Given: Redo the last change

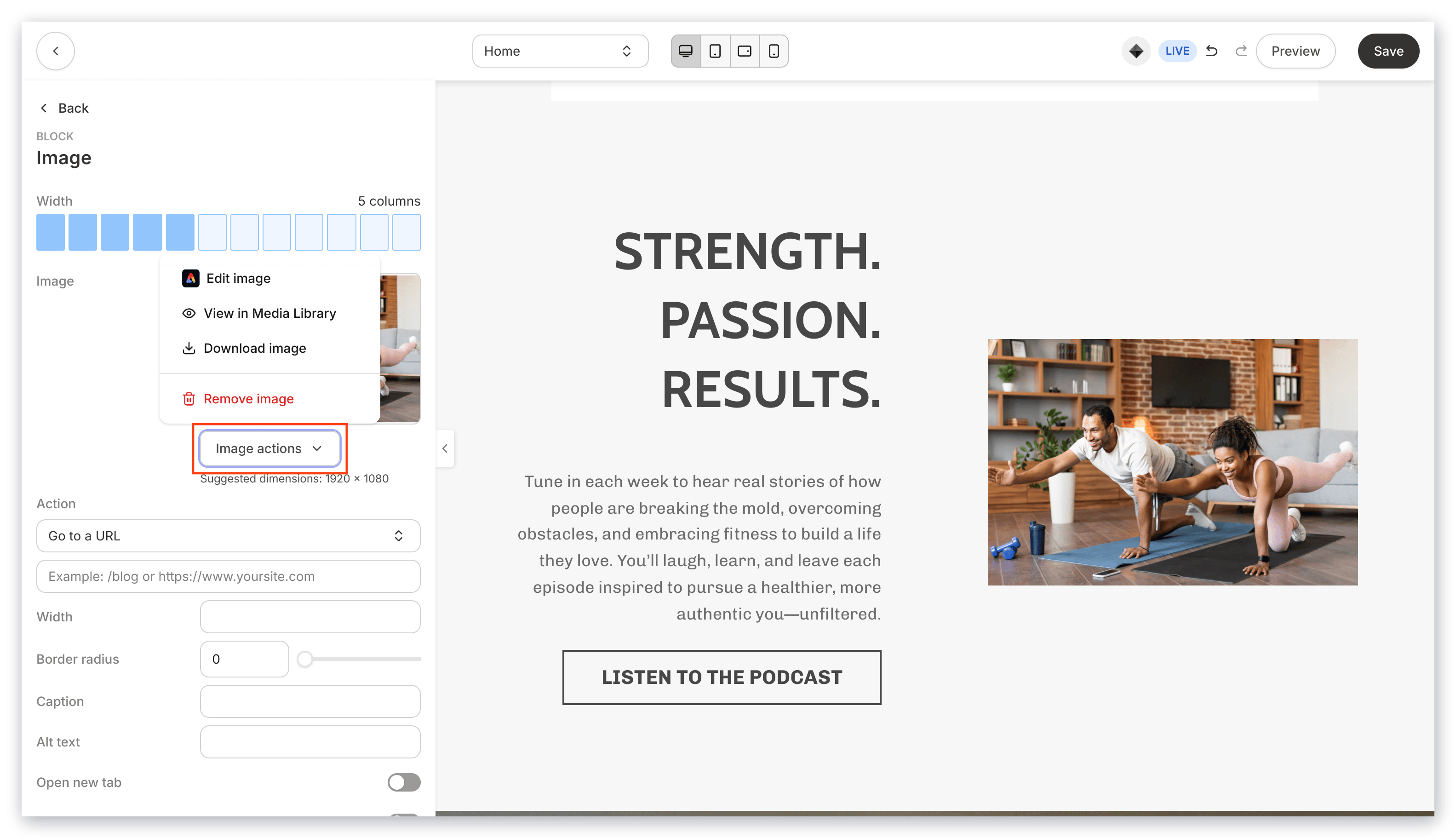Looking at the screenshot, I should pos(1241,51).
